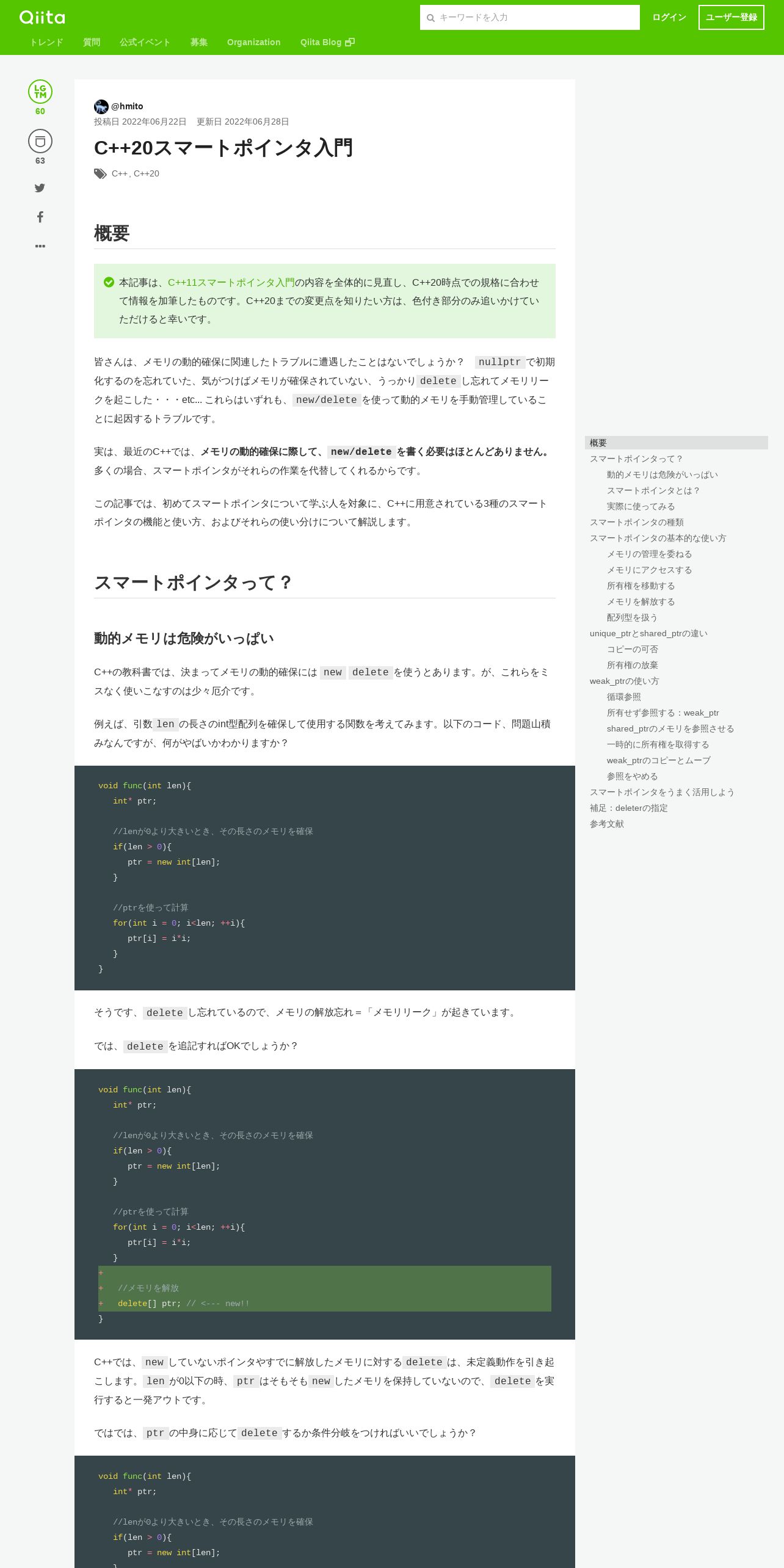Click the ログイン link
This screenshot has width=784, height=1568.
pyautogui.click(x=669, y=17)
